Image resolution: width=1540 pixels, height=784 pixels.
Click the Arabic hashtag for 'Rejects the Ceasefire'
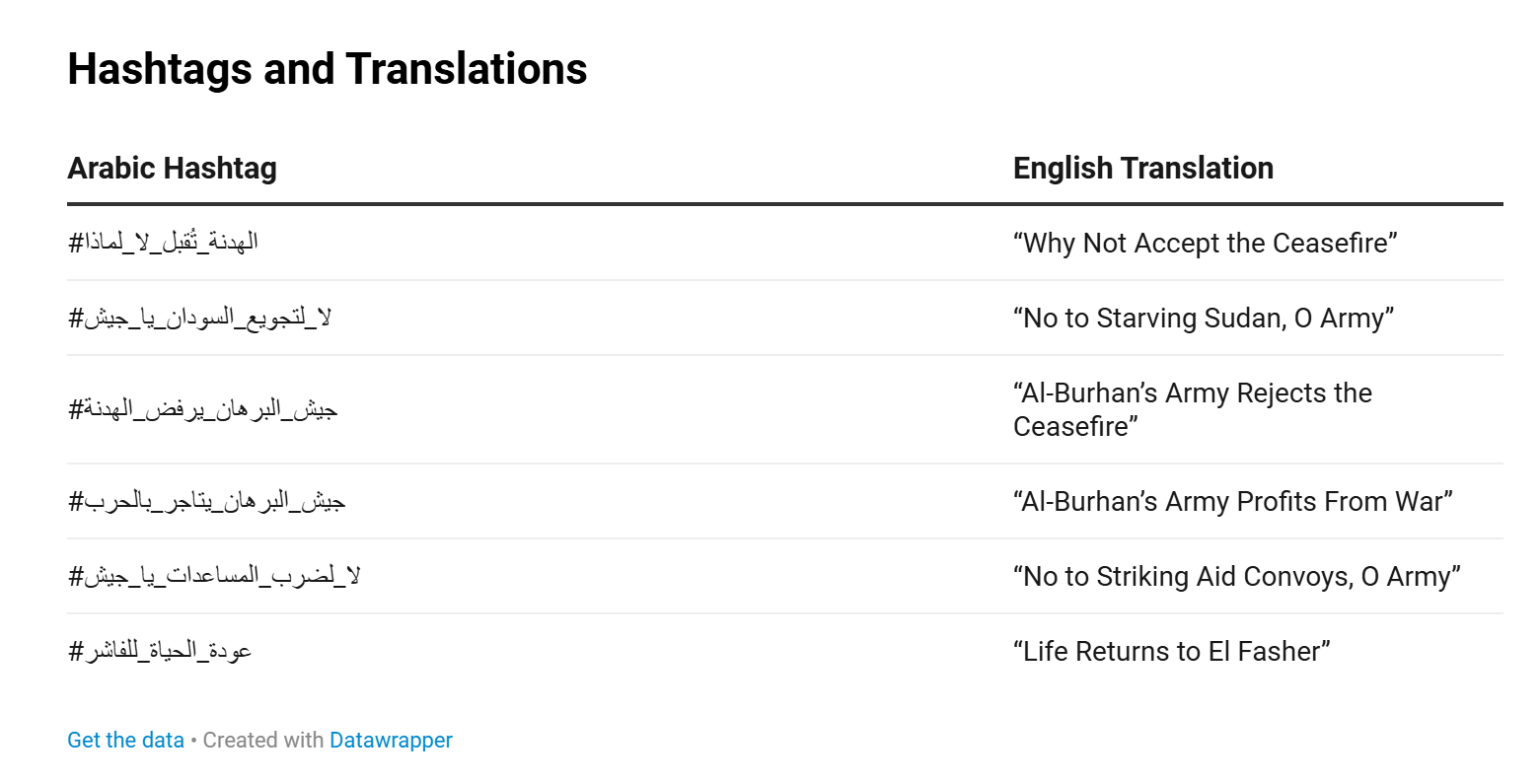202,409
